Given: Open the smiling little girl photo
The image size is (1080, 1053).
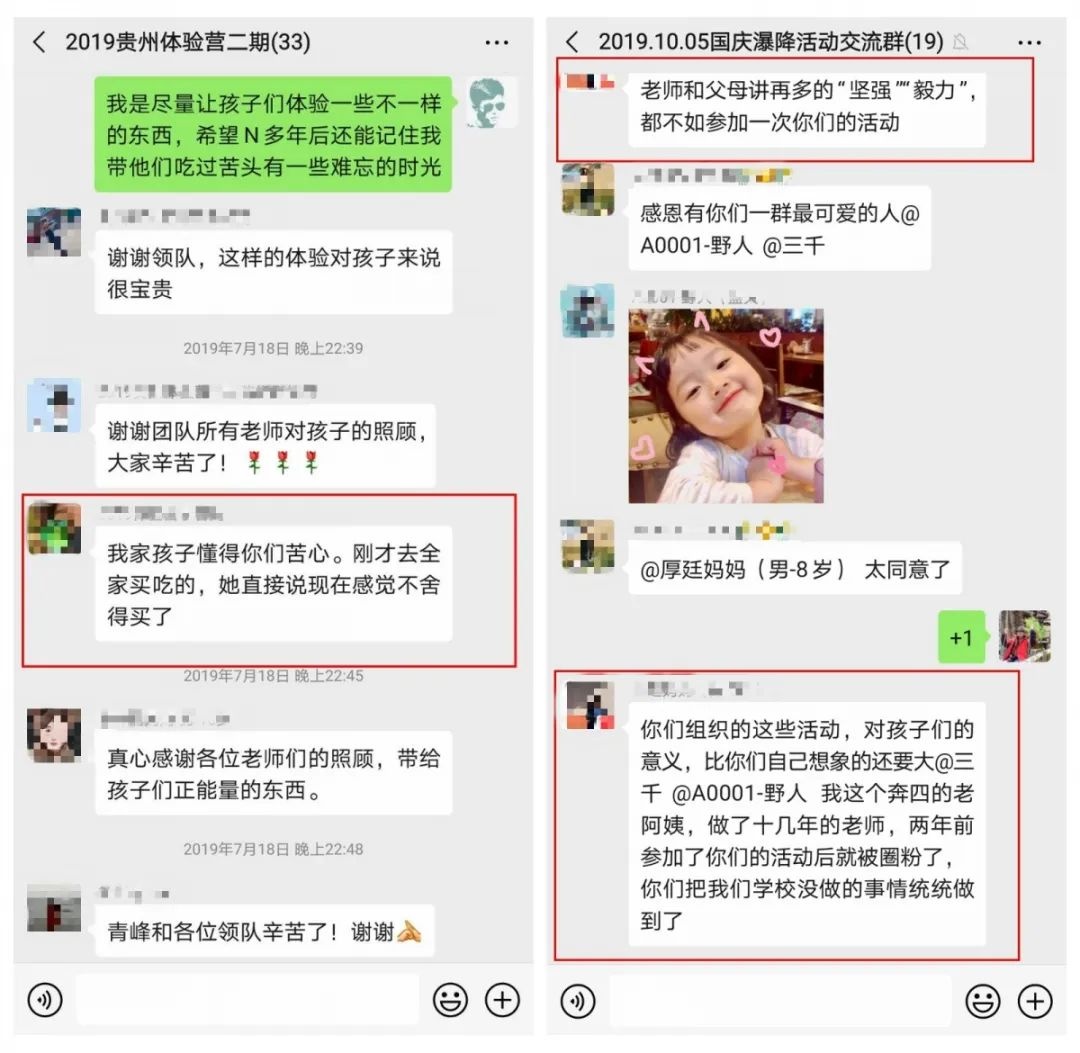Looking at the screenshot, I should (726, 406).
